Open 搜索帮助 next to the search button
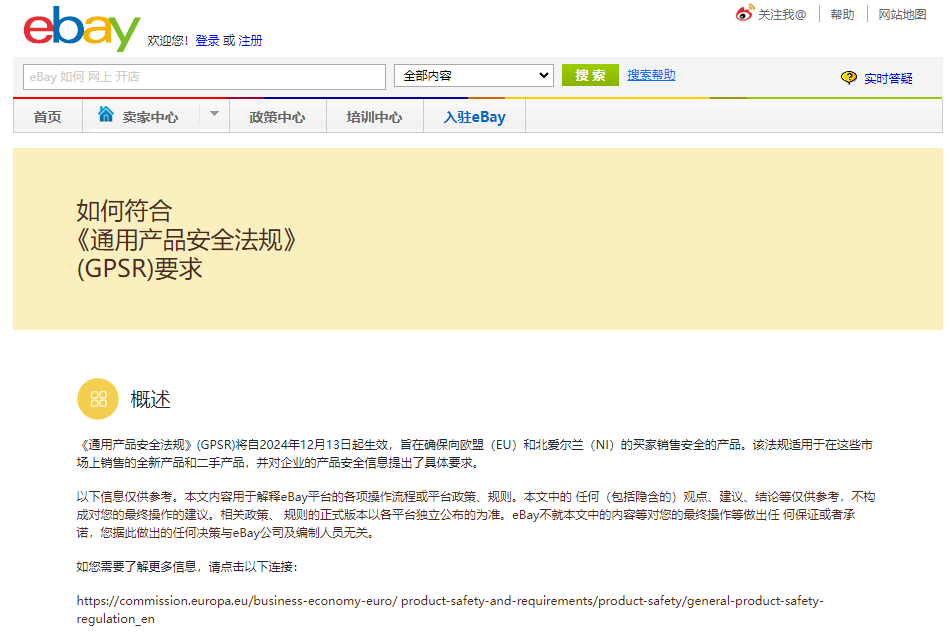Viewport: 950px width, 639px height. click(x=650, y=76)
